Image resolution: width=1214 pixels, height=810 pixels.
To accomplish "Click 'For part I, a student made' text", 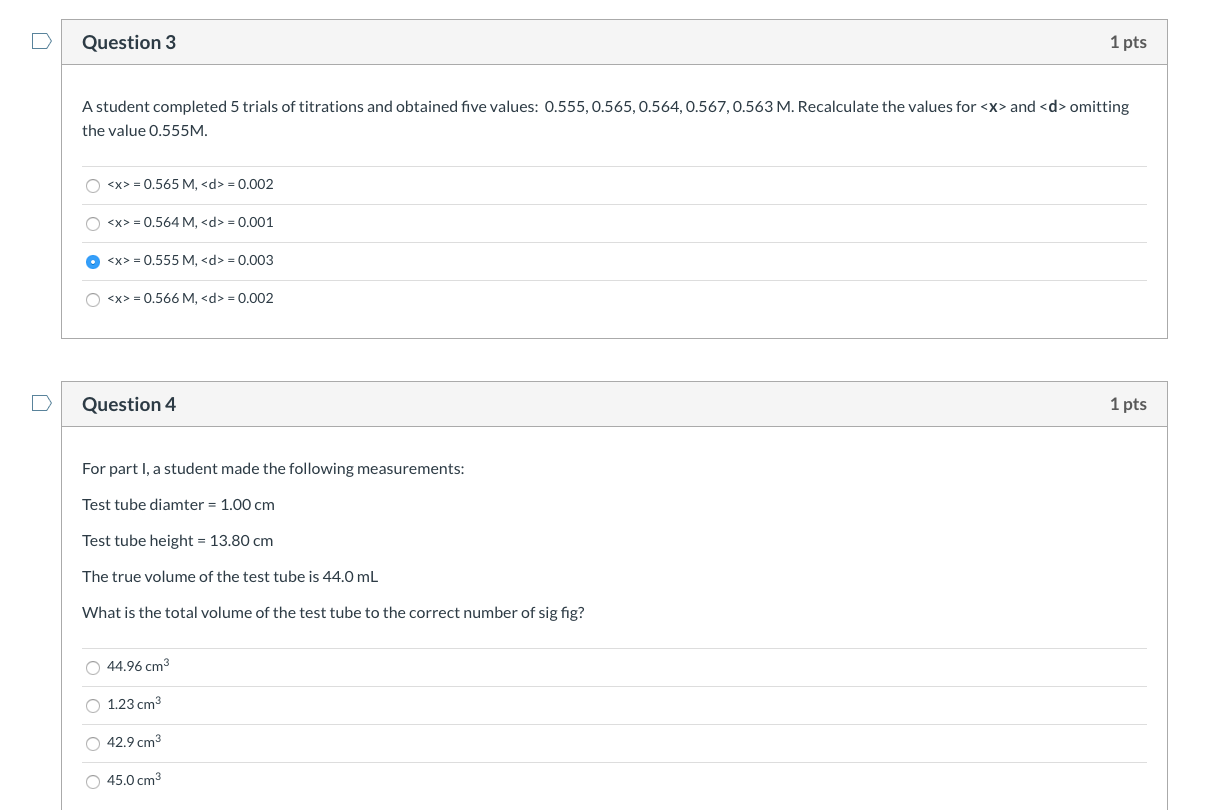I will click(x=273, y=468).
